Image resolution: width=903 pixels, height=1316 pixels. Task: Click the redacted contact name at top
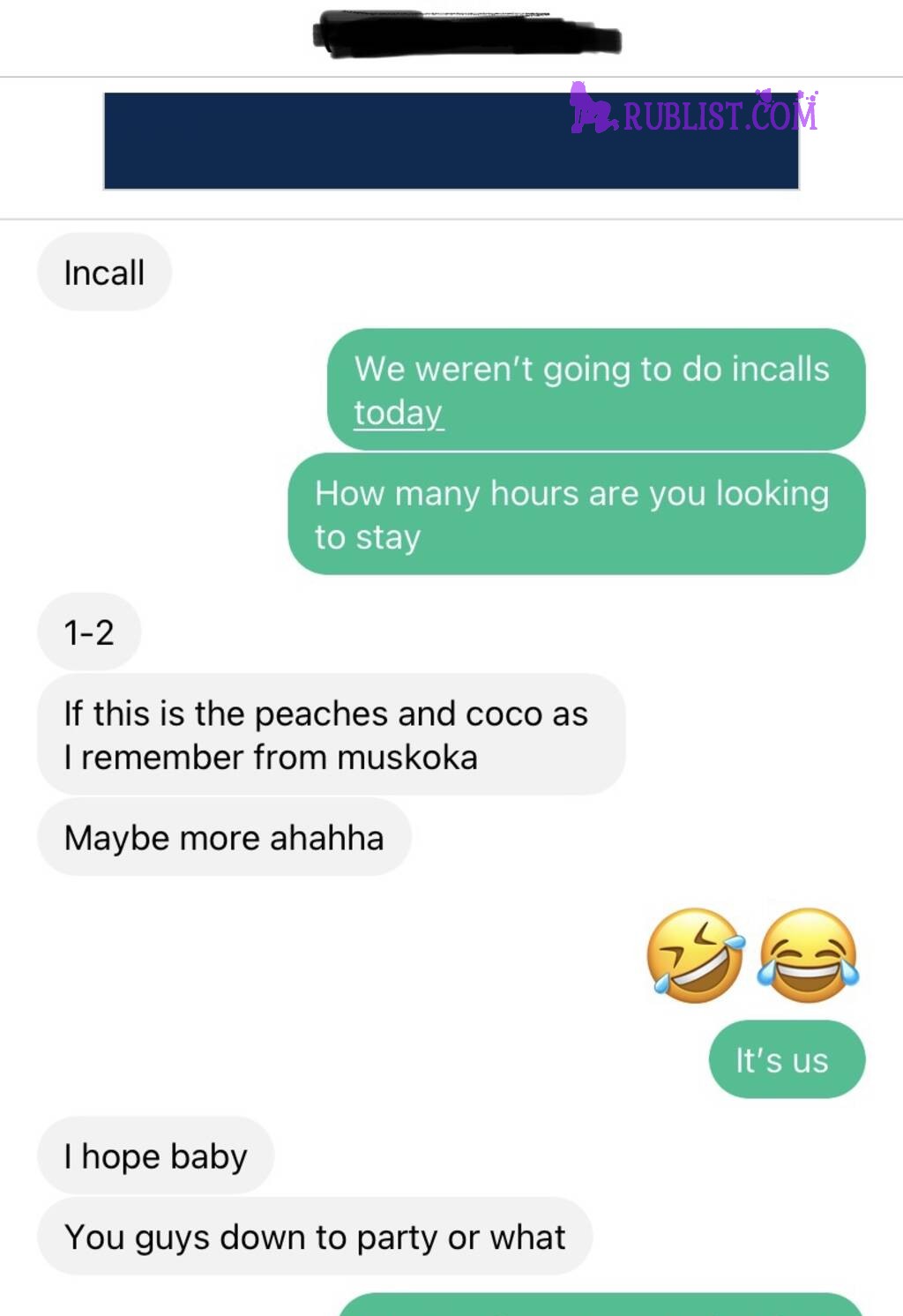467,35
